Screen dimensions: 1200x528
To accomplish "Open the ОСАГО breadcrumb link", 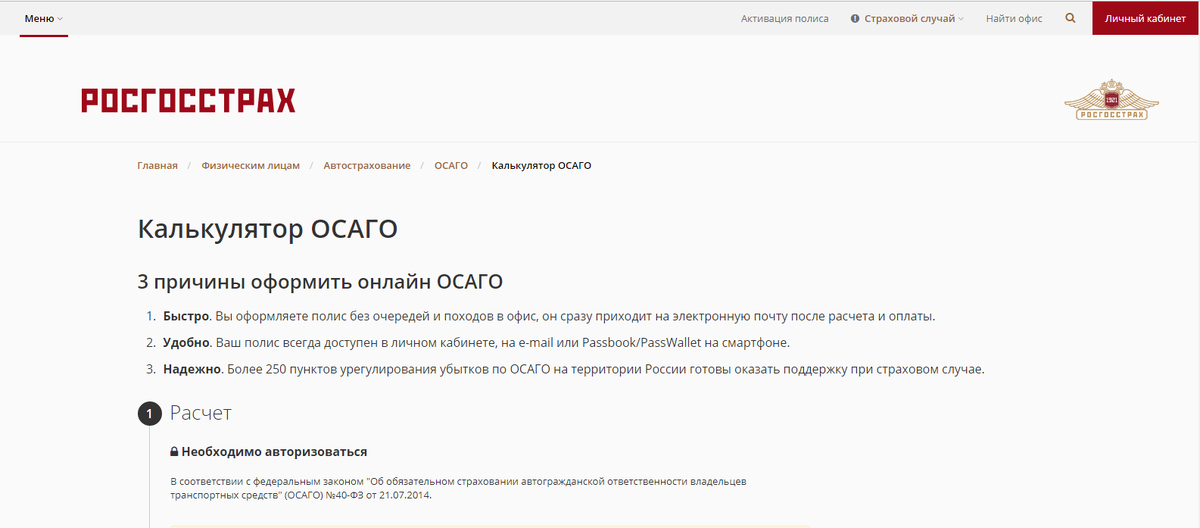I will coord(451,165).
